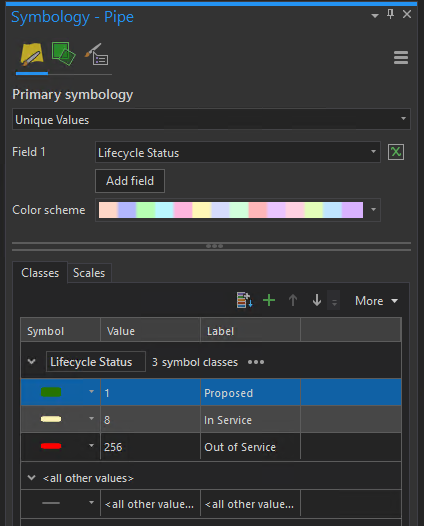Viewport: 424px width, 526px height.
Task: Open the Color scheme dropdown
Action: [238, 210]
